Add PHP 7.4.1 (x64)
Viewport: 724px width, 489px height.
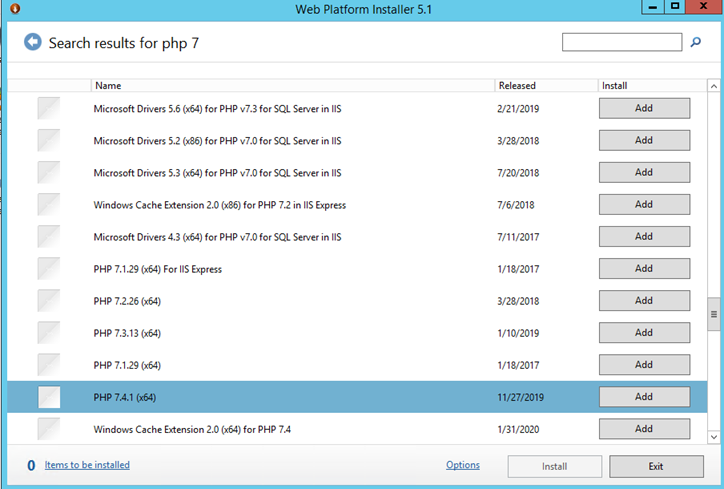coord(644,397)
